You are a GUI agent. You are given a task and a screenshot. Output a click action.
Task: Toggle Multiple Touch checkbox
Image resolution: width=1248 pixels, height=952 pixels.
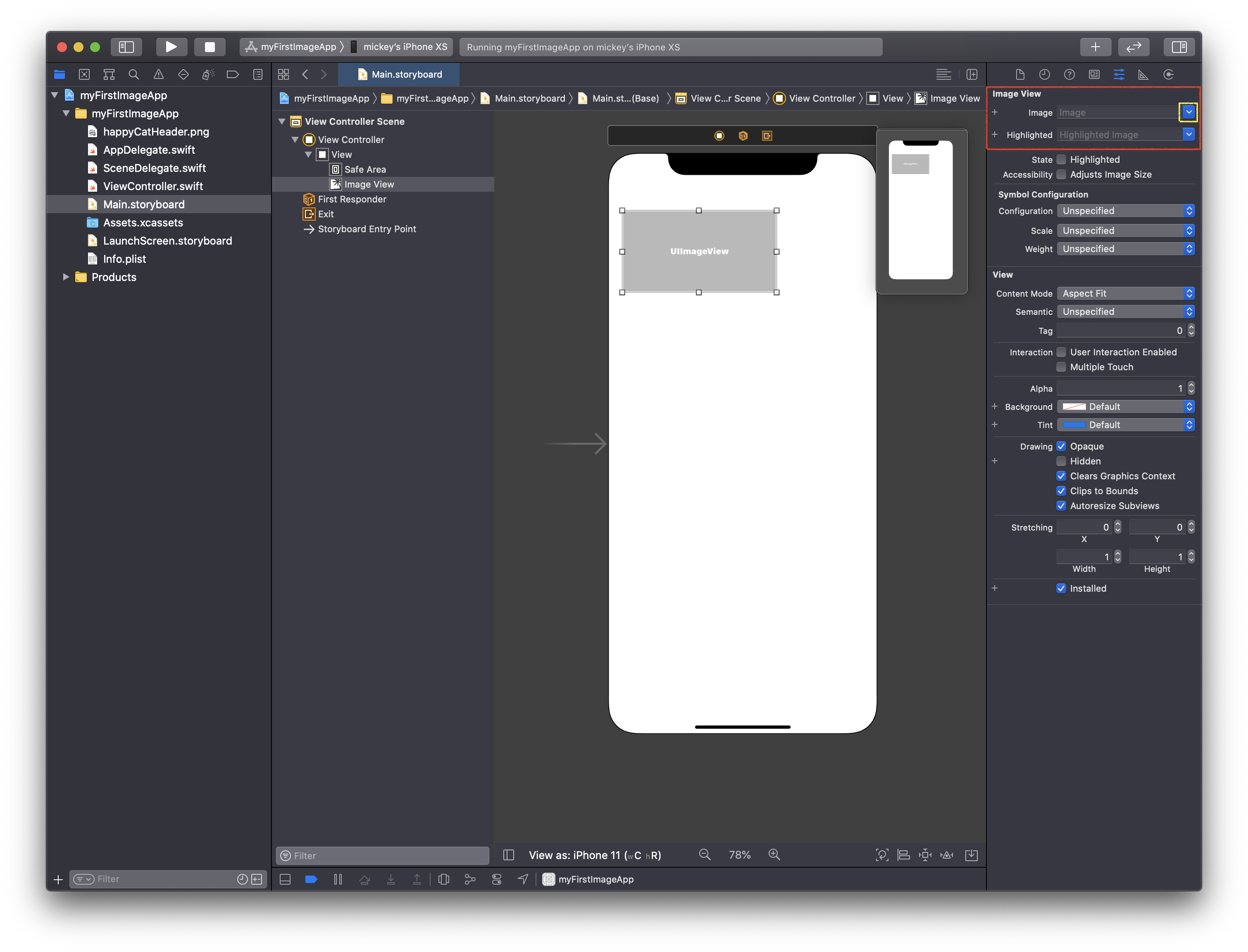[1061, 367]
